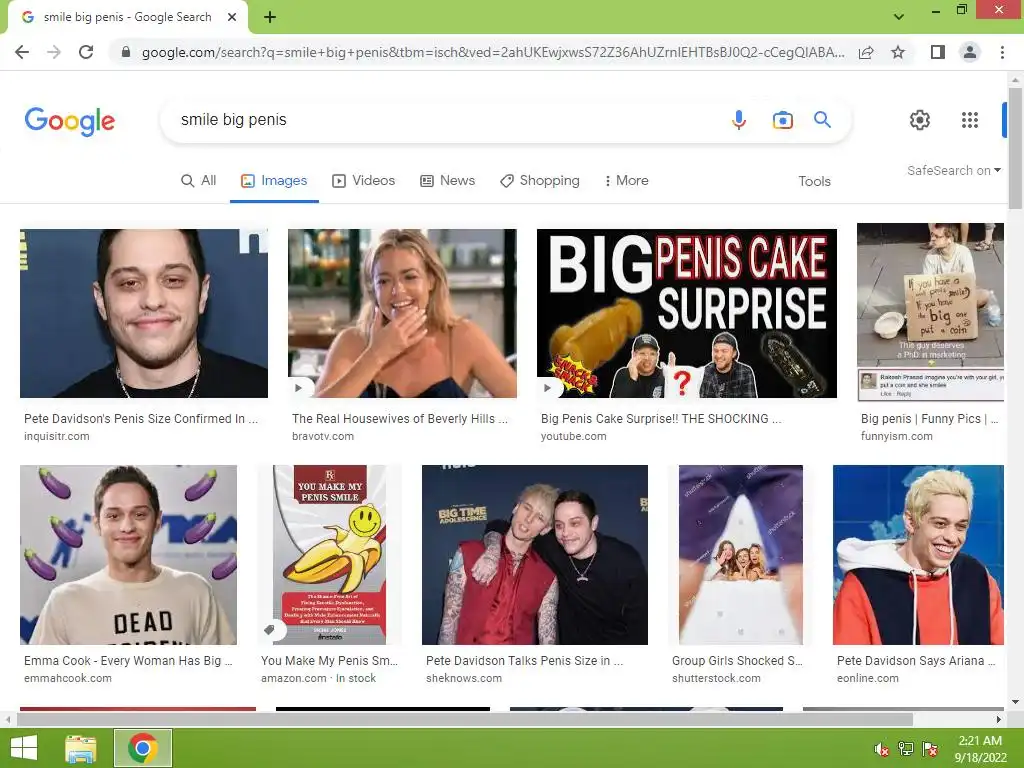Open the Amazon book cover thumbnail
The image size is (1024, 768).
[x=330, y=555]
